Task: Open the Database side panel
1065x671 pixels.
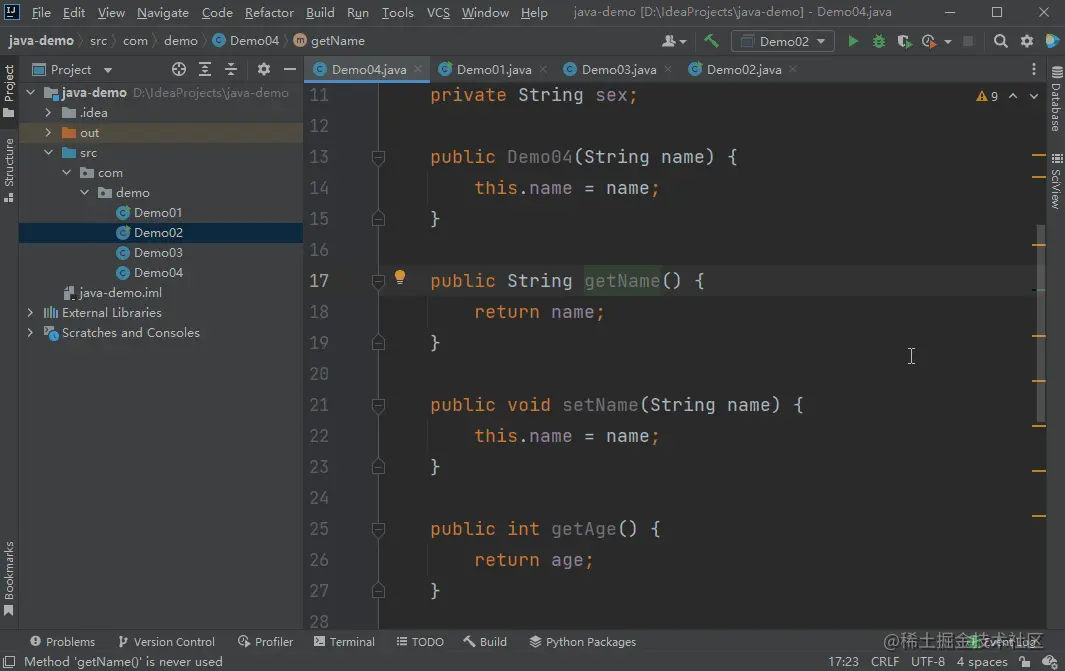Action: (1056, 99)
